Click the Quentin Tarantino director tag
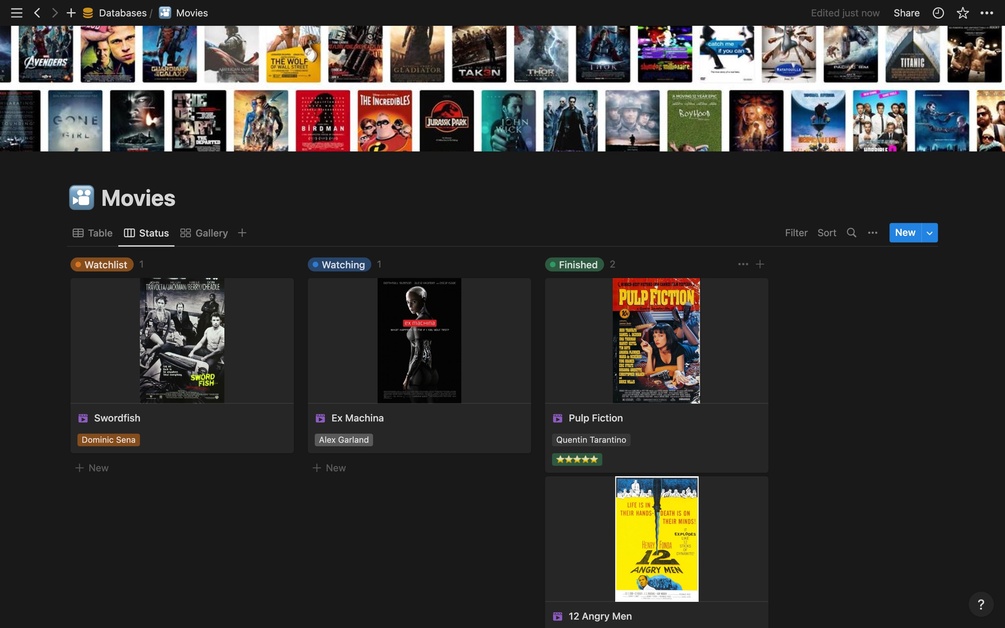The height and width of the screenshot is (628, 1005). [x=591, y=440]
